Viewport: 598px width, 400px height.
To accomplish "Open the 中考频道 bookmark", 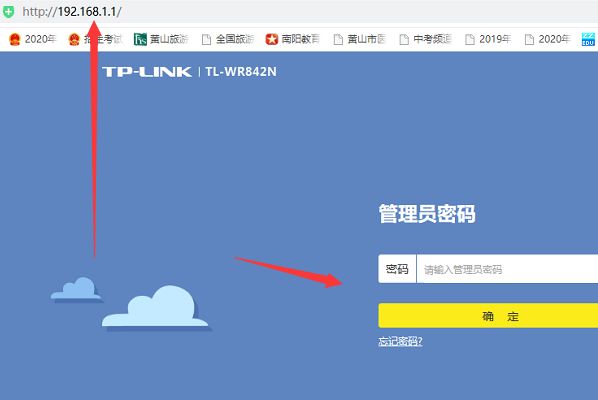I will 426,39.
